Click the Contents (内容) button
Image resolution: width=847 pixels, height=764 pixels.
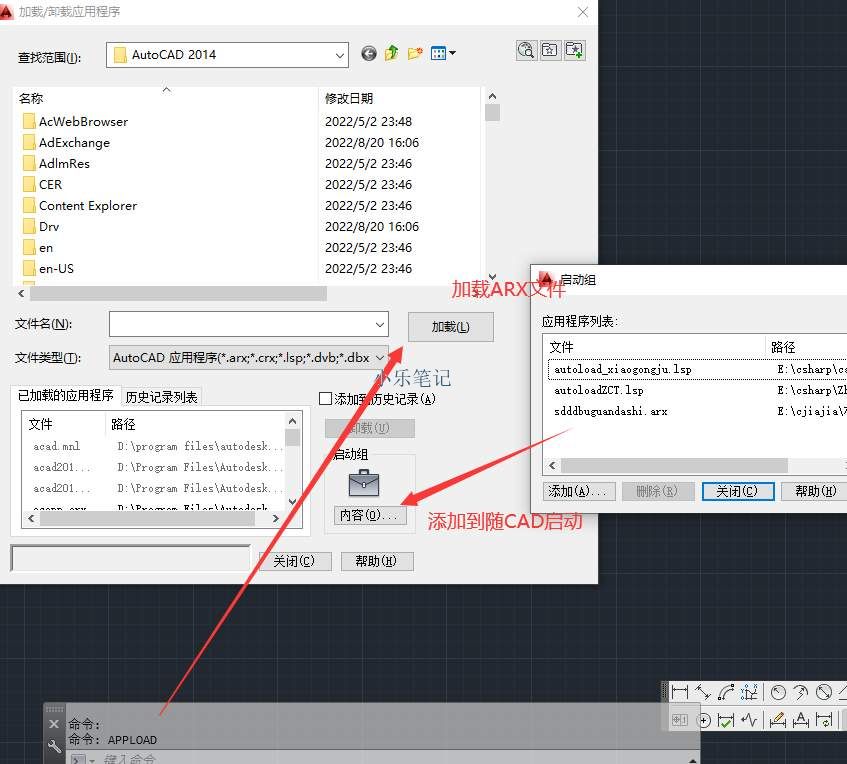pyautogui.click(x=369, y=515)
